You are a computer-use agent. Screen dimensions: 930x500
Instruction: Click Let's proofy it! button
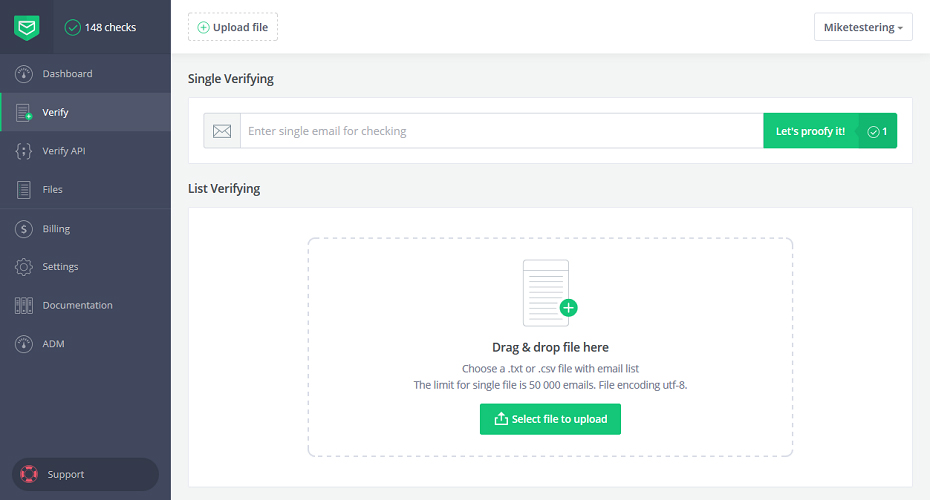810,131
